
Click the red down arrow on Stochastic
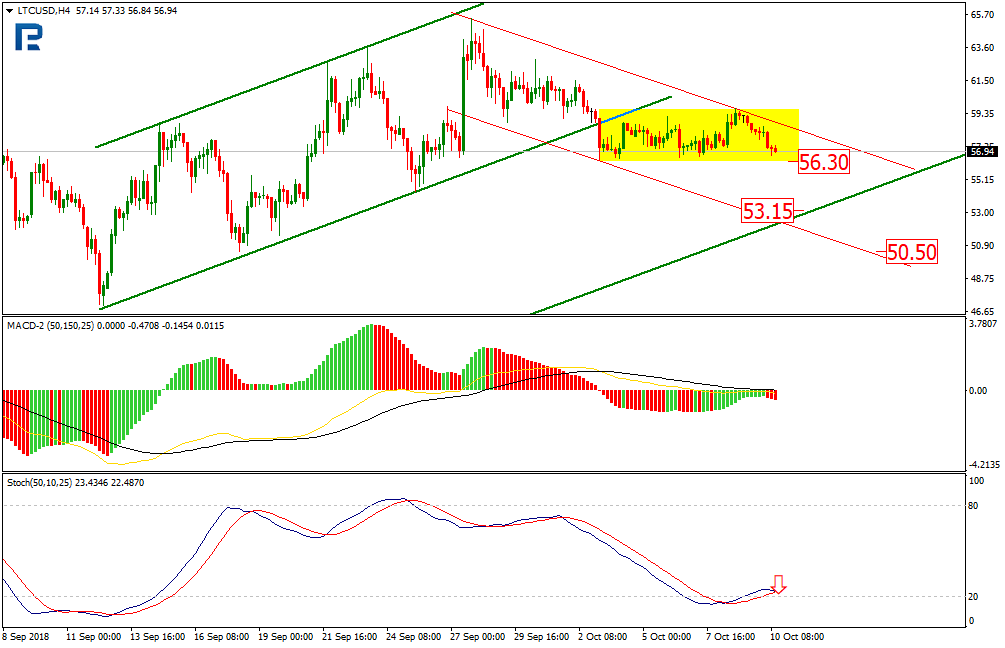coord(779,584)
